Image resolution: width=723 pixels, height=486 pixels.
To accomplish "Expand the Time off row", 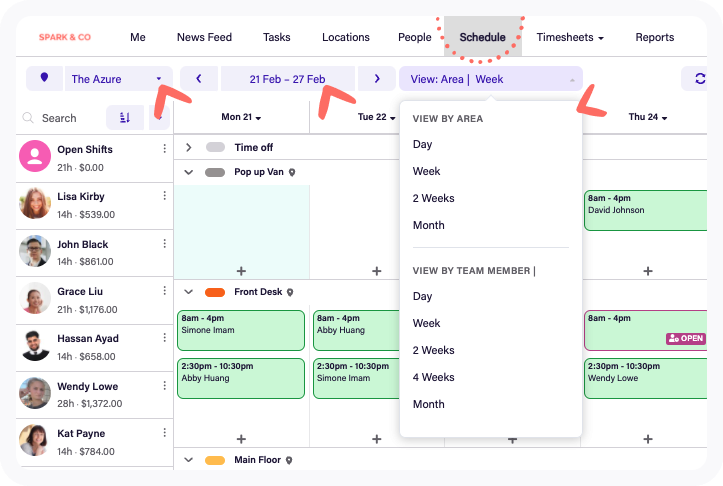I will click(188, 147).
